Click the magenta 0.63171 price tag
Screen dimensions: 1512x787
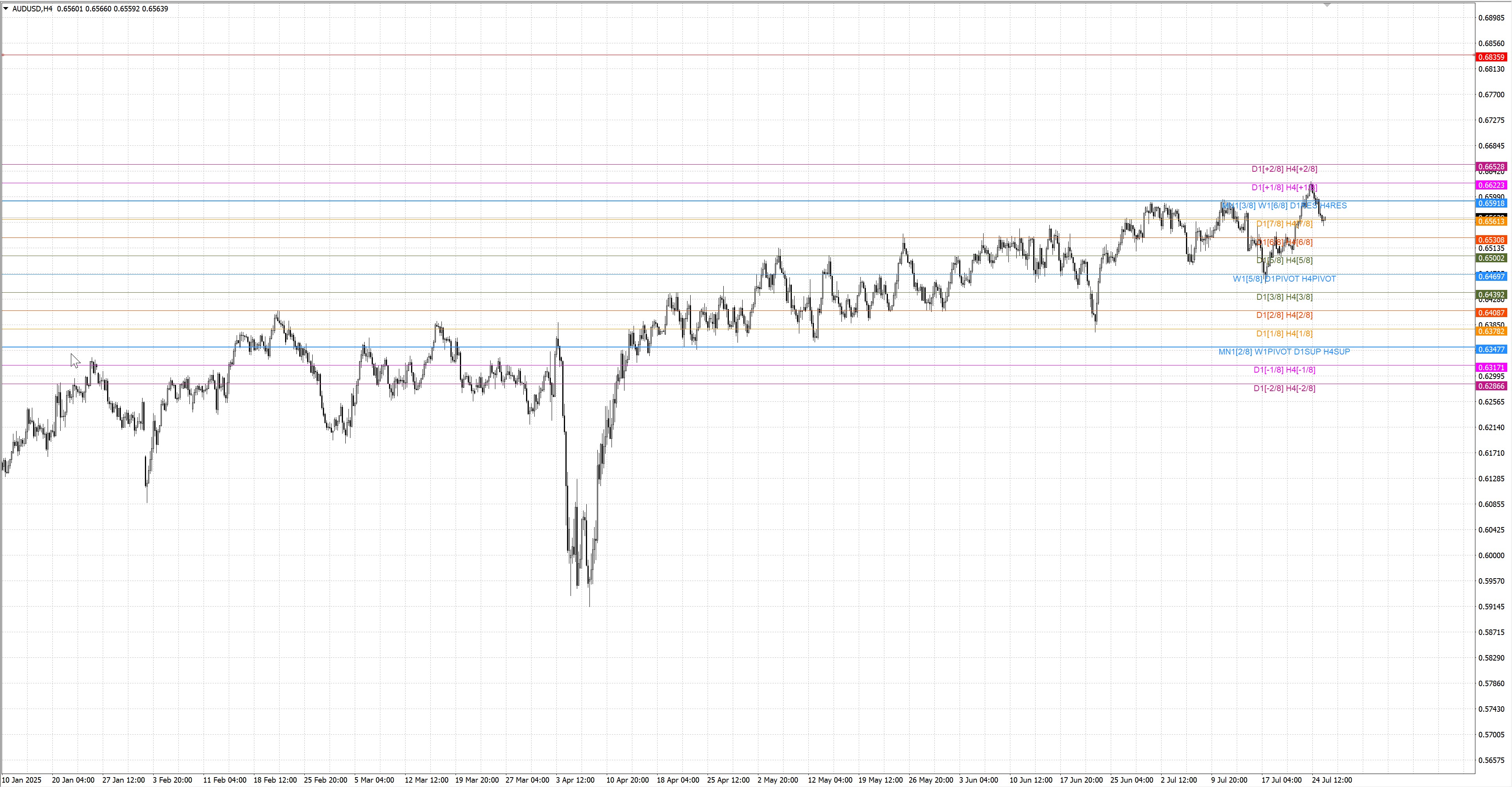pyautogui.click(x=1491, y=368)
